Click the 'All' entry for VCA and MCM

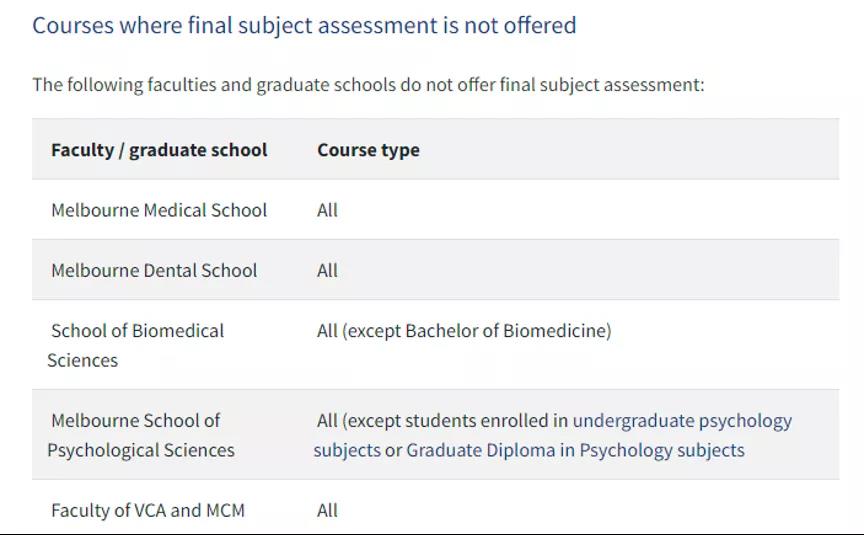click(x=327, y=510)
